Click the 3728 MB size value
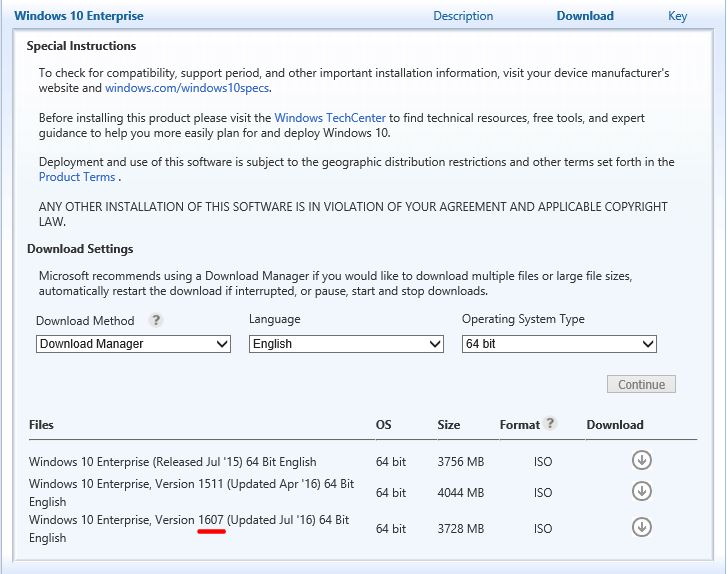 point(461,529)
